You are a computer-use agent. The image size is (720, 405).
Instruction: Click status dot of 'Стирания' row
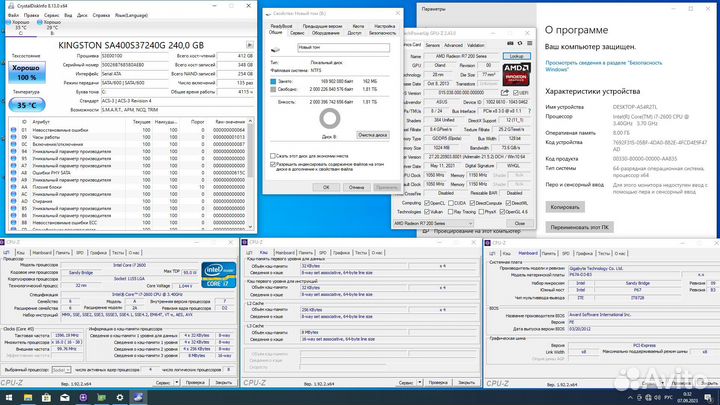coord(13,201)
